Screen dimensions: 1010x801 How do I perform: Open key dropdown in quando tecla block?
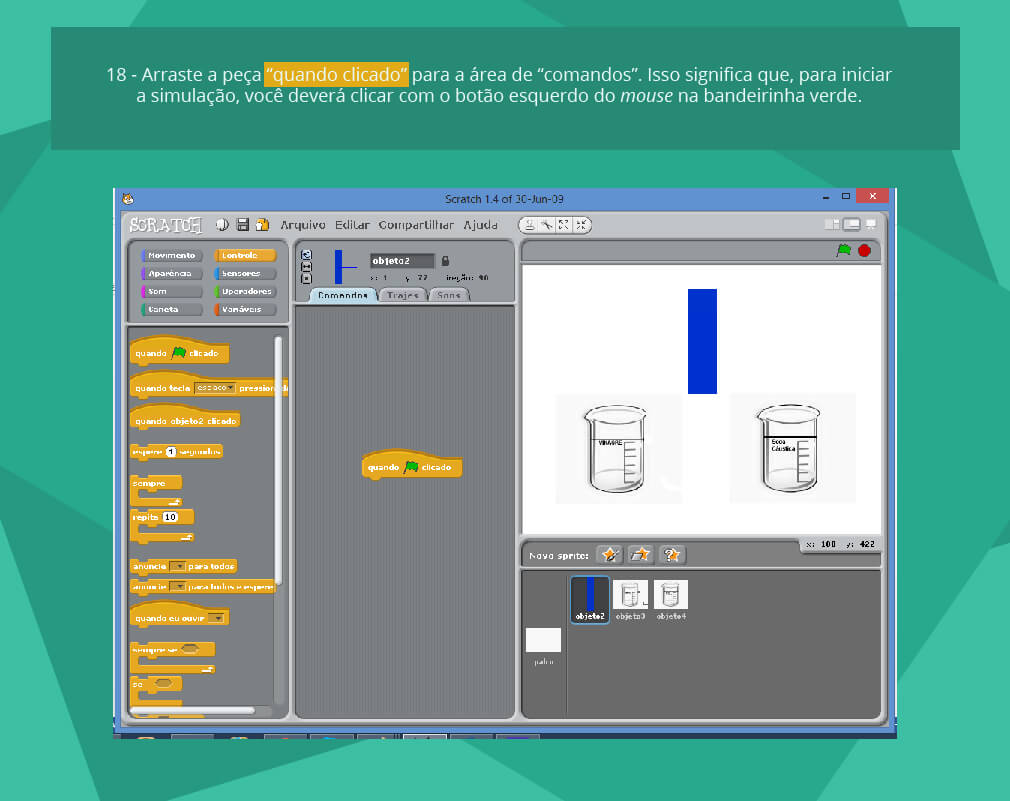[214, 388]
